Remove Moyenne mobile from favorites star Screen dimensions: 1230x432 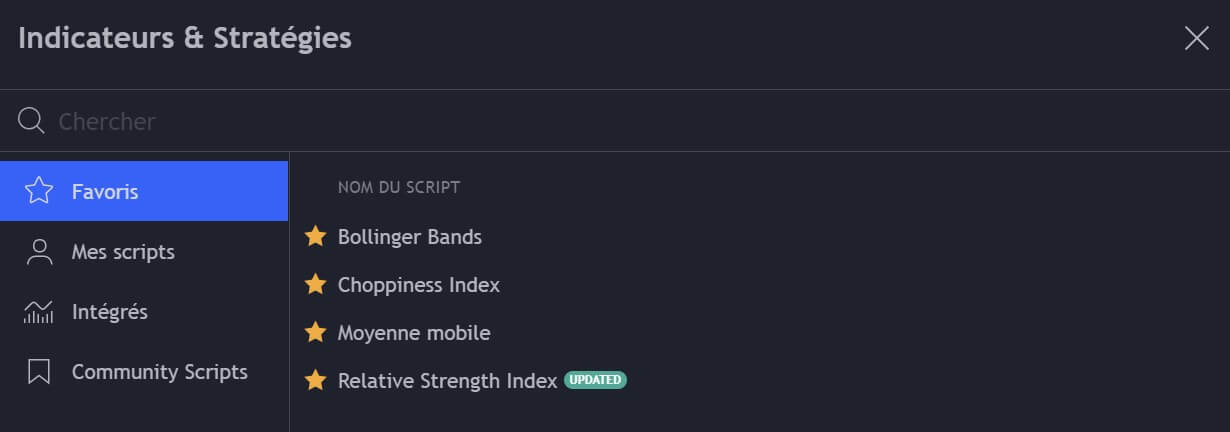316,333
